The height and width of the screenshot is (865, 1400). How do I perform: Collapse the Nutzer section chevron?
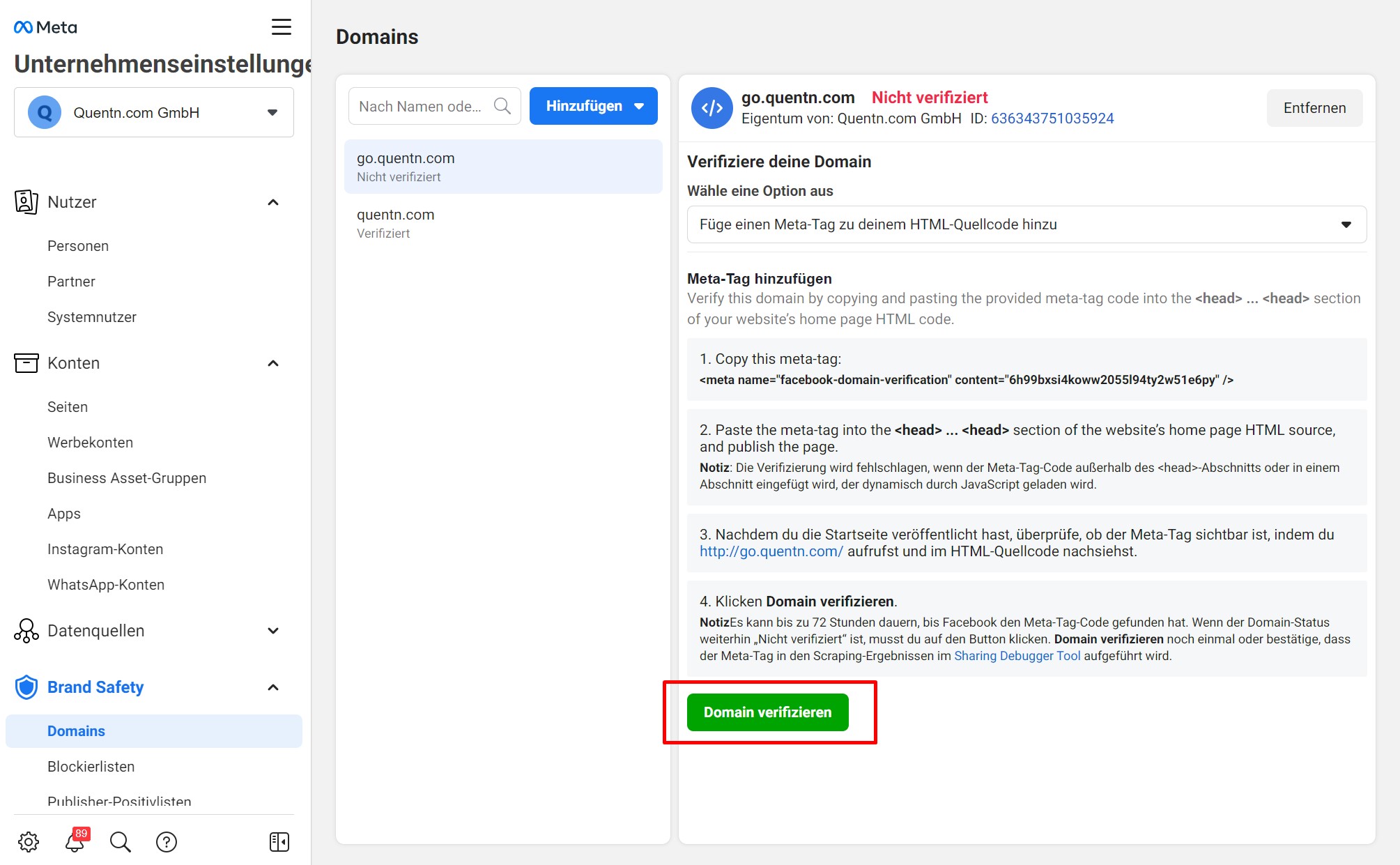273,202
